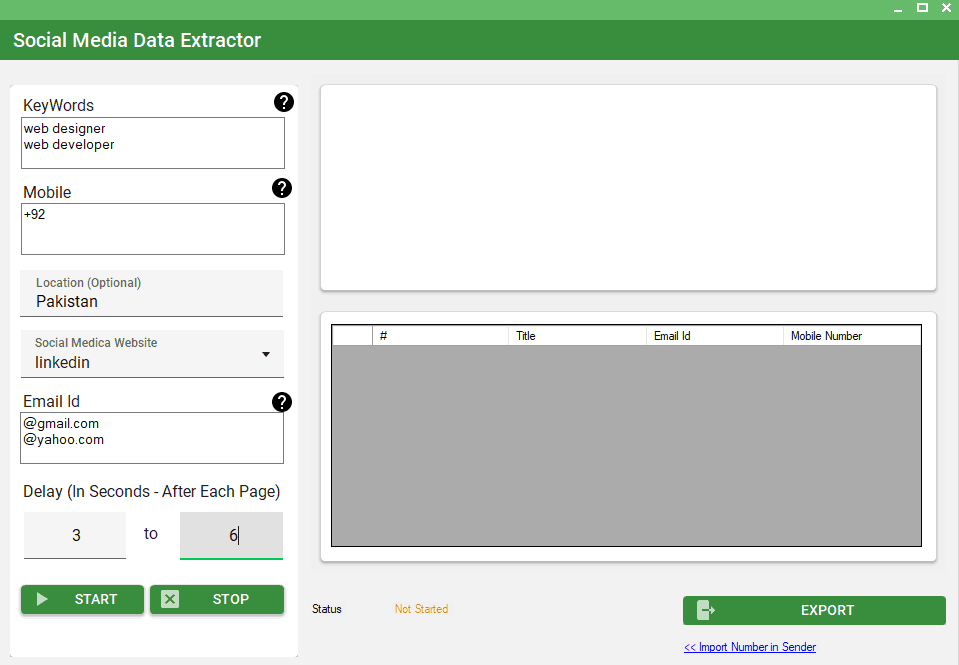Edit the Location field showing Pakistan
The width and height of the screenshot is (959, 665).
[x=152, y=294]
